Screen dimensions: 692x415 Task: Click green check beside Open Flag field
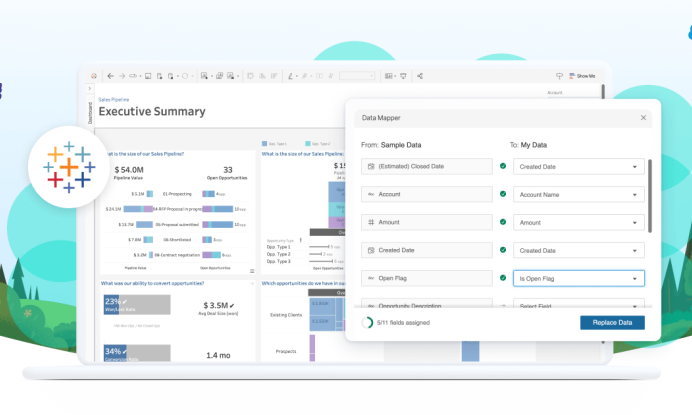[503, 278]
